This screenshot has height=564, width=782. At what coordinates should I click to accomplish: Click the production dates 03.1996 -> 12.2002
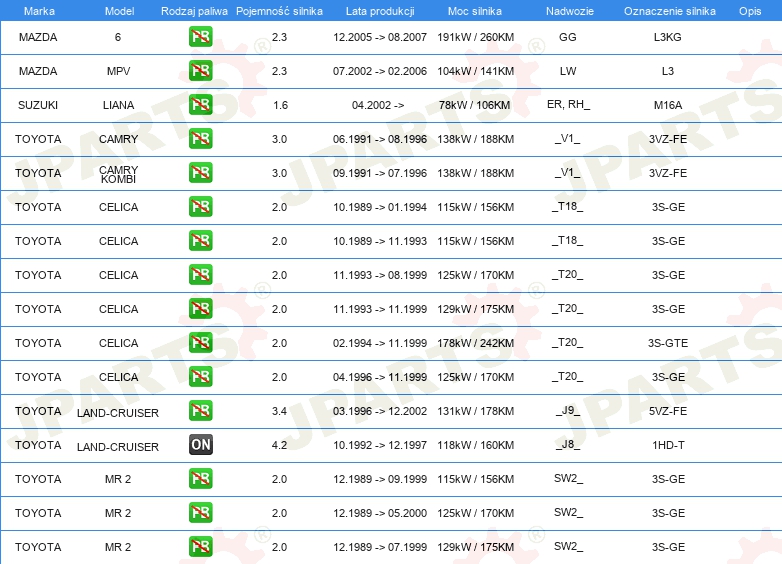[380, 411]
